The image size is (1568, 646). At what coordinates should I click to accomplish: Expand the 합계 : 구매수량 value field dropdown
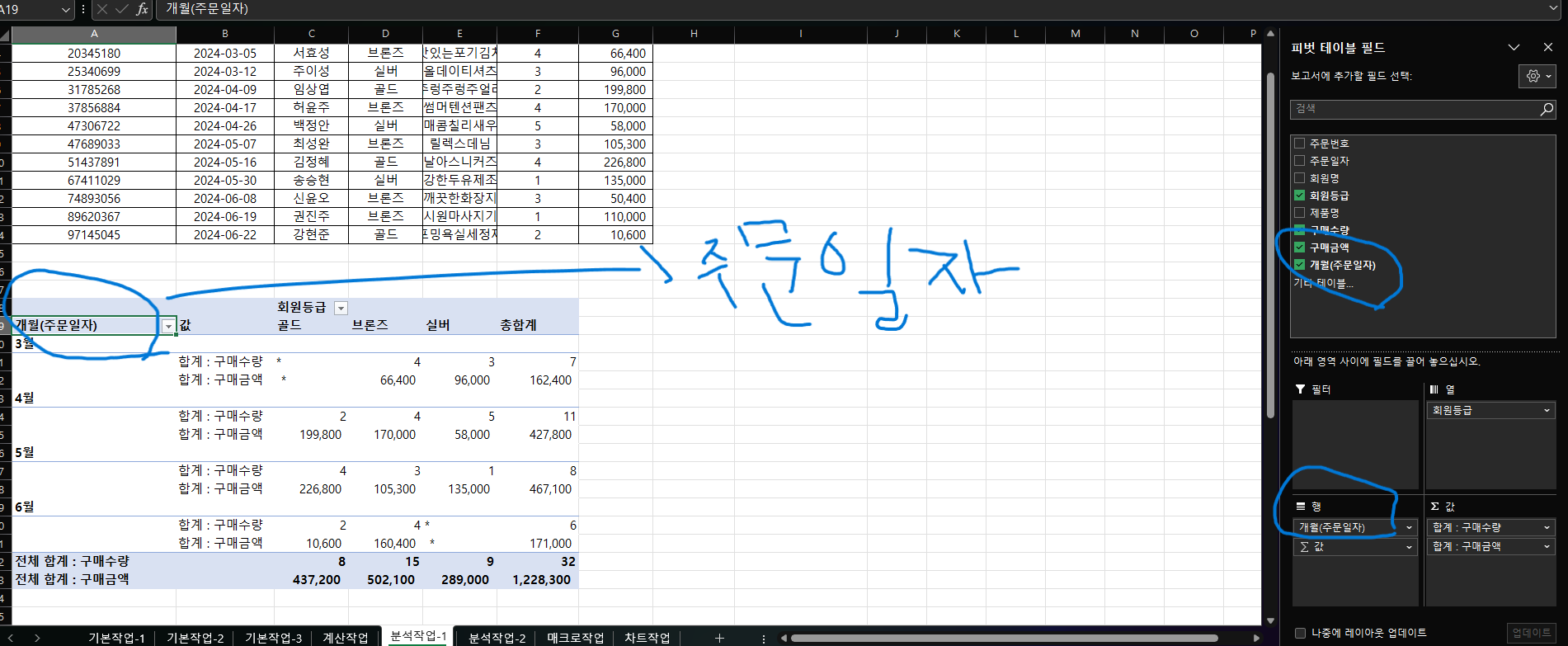coord(1547,527)
